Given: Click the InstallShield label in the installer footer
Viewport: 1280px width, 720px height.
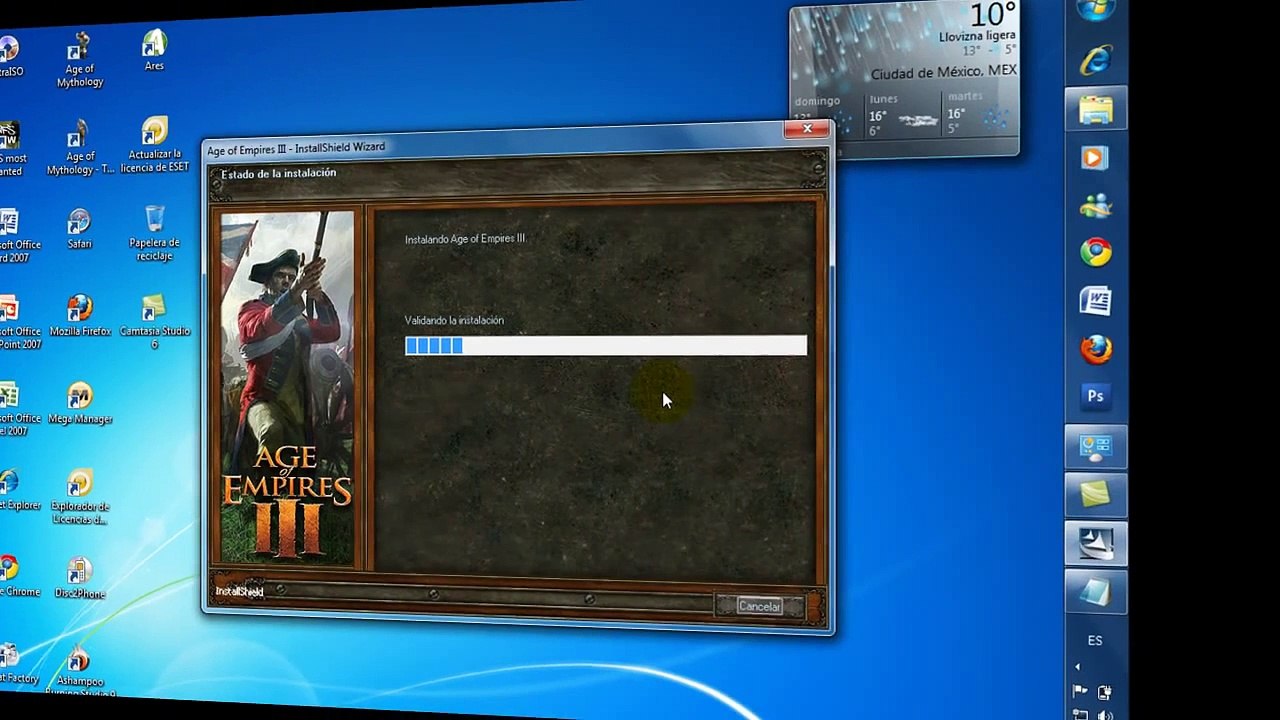Looking at the screenshot, I should coord(240,591).
